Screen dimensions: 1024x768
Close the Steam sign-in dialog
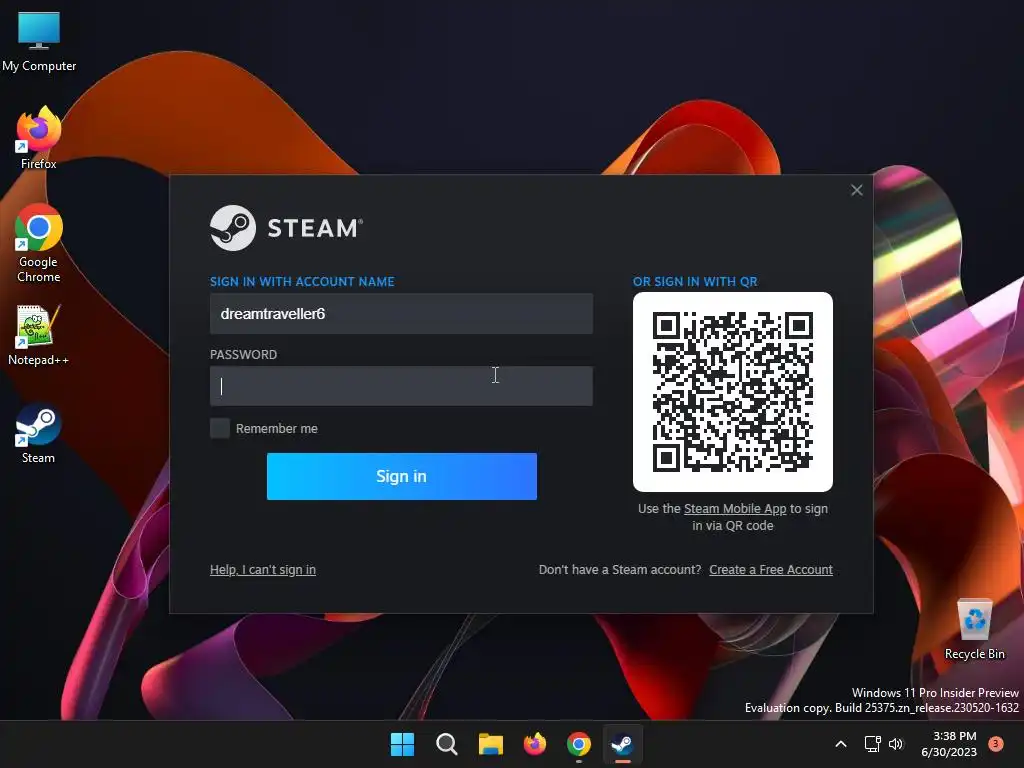click(857, 190)
